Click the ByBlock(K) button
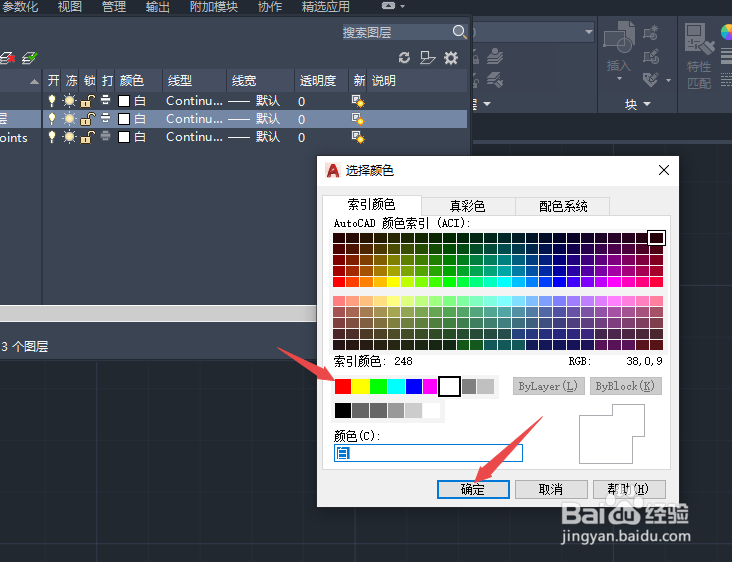The image size is (732, 562). pyautogui.click(x=626, y=386)
